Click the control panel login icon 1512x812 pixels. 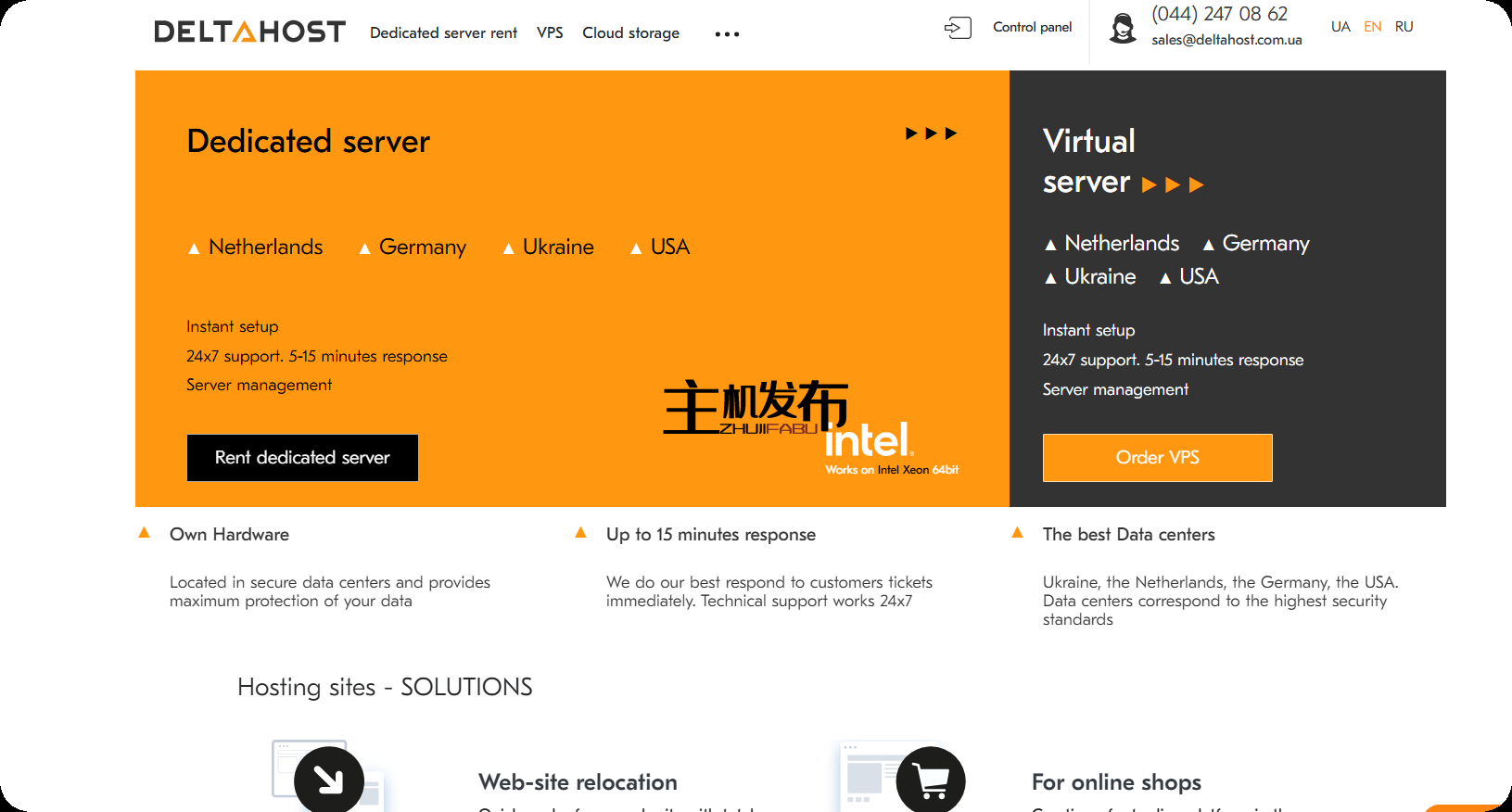[x=958, y=28]
